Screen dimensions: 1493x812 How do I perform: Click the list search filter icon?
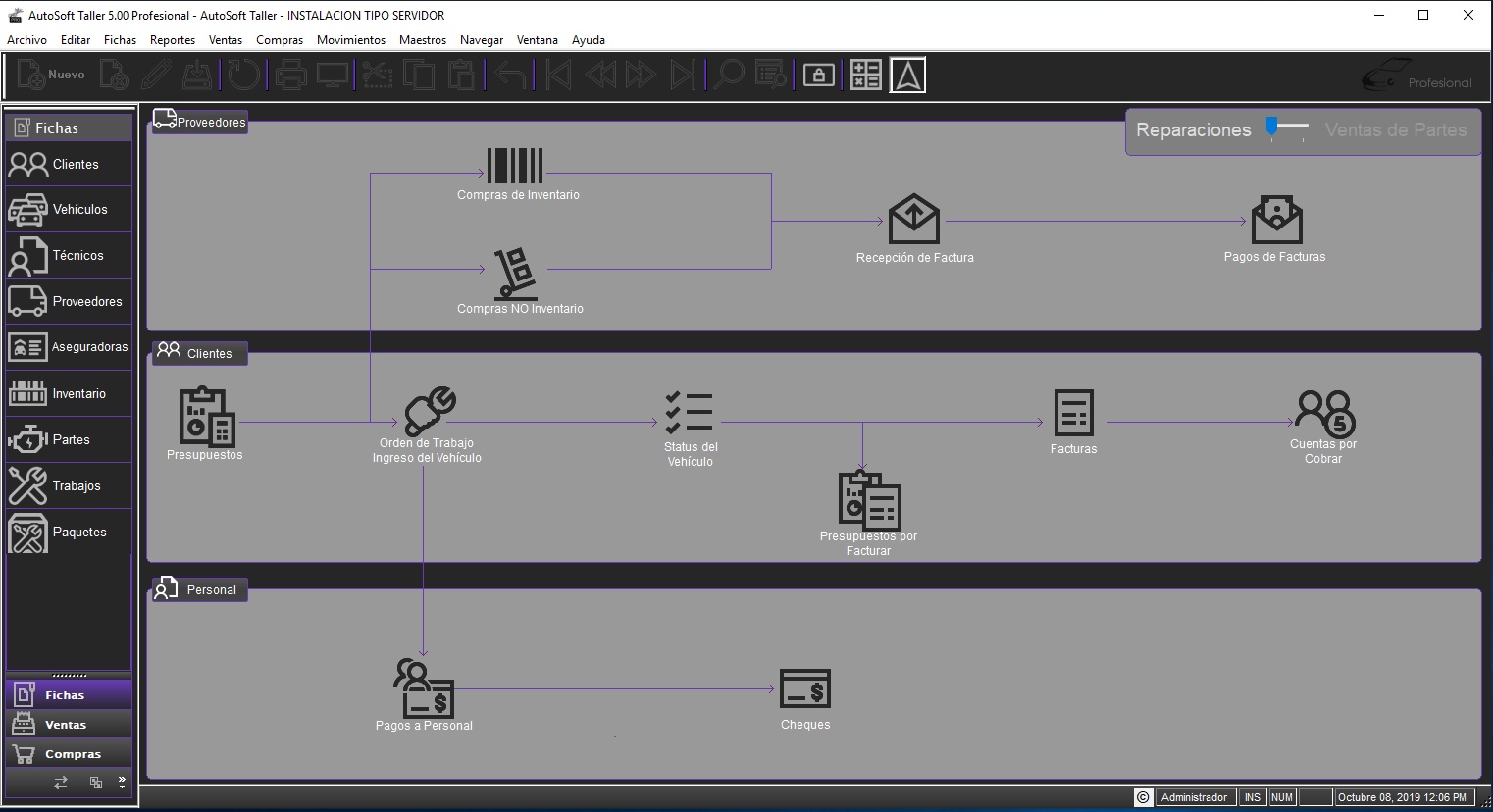(771, 75)
